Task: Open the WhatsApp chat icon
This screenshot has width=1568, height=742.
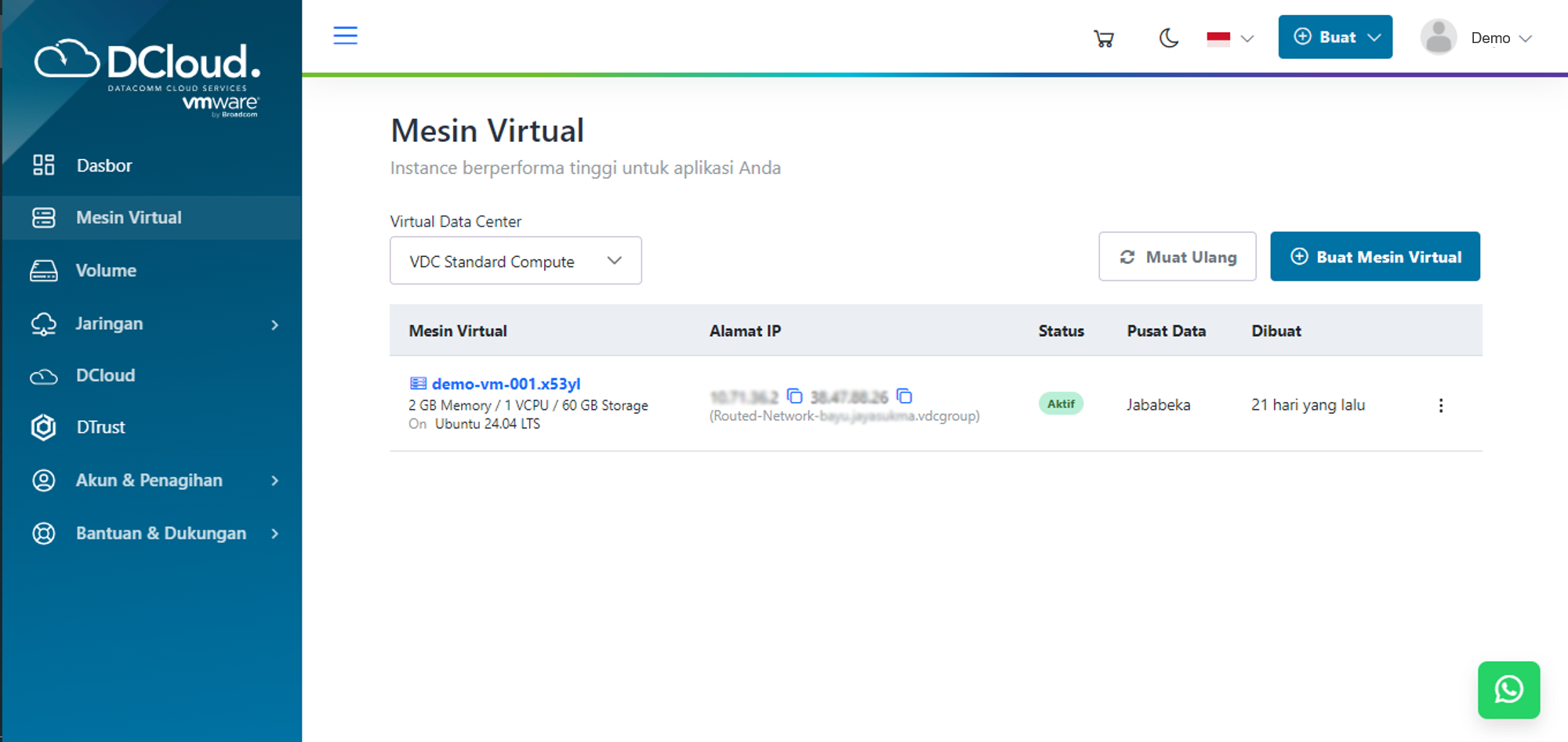Action: 1508,690
